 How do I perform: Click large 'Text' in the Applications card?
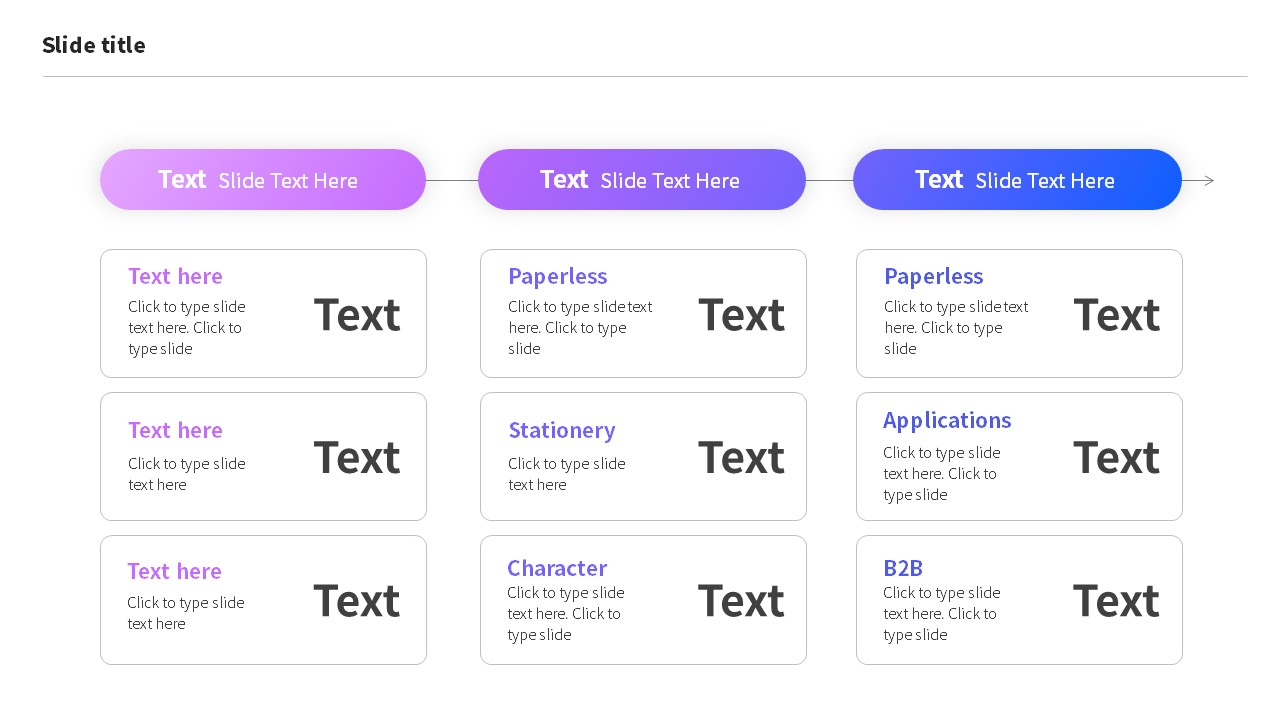(1116, 457)
